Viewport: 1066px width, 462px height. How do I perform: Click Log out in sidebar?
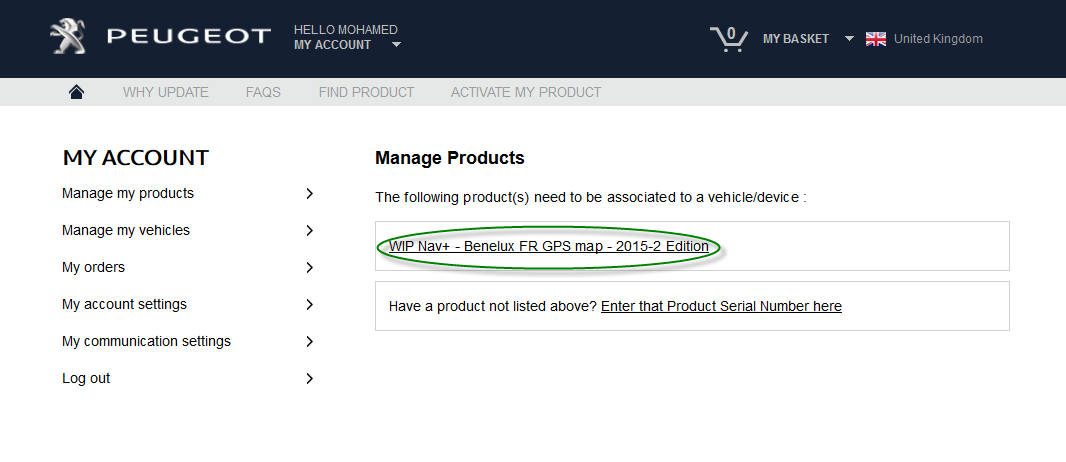[x=86, y=378]
